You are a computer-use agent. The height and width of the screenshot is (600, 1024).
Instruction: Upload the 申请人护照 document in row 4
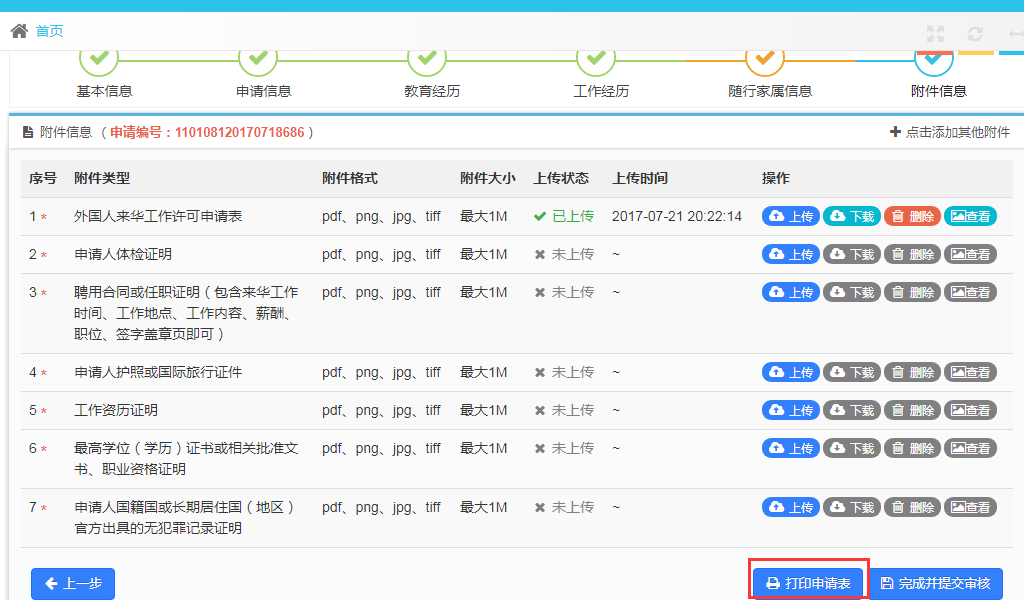791,372
